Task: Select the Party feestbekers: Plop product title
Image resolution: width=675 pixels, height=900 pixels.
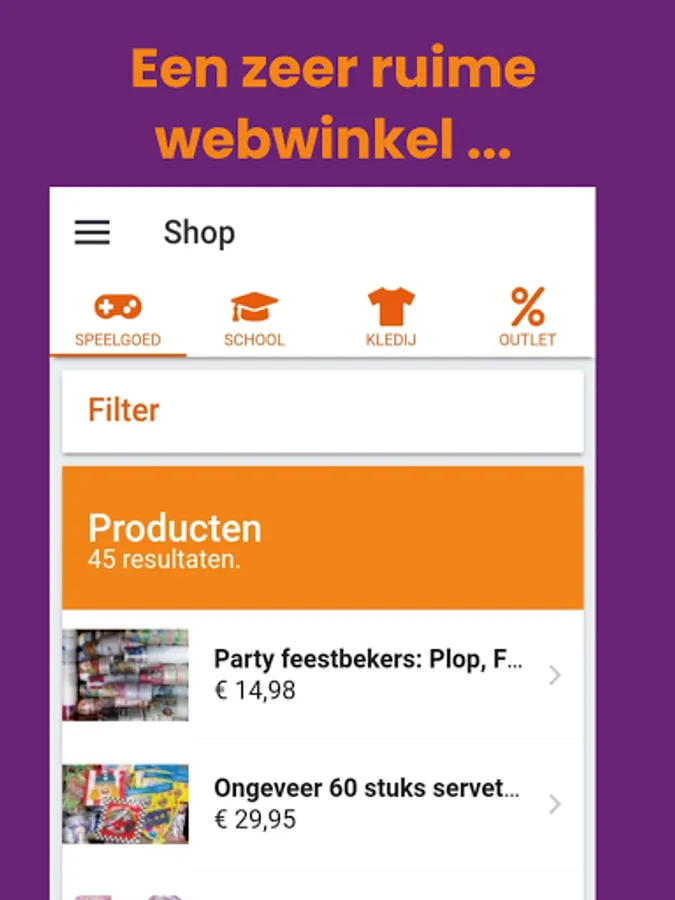Action: [x=368, y=660]
